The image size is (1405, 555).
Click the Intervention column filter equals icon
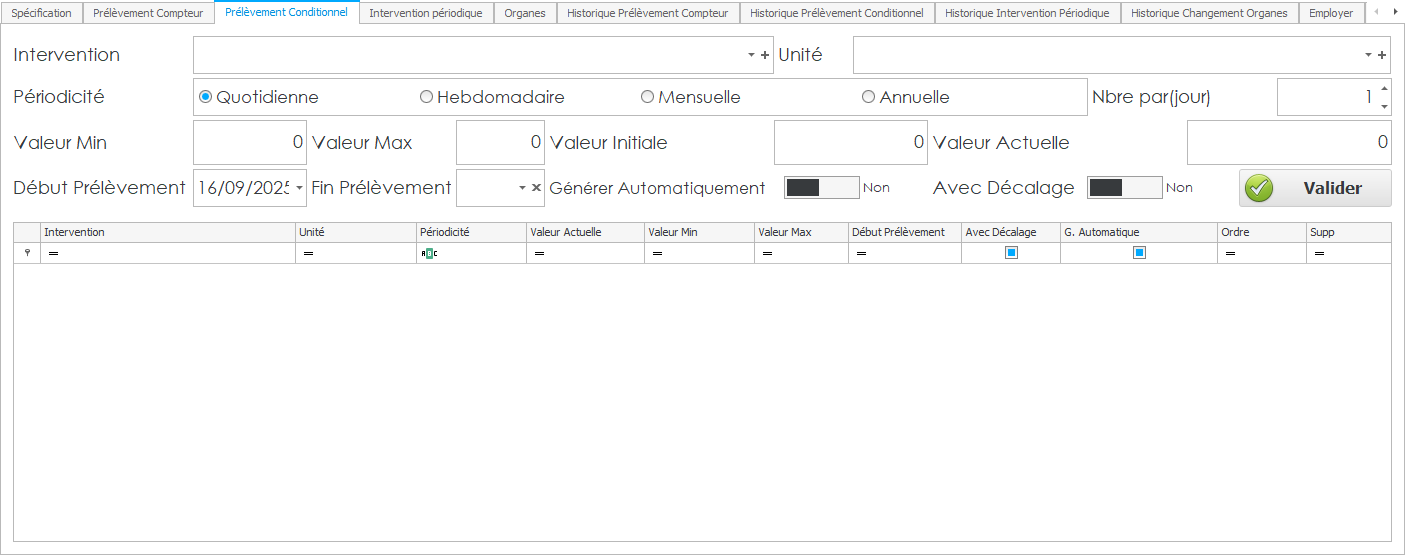(53, 254)
